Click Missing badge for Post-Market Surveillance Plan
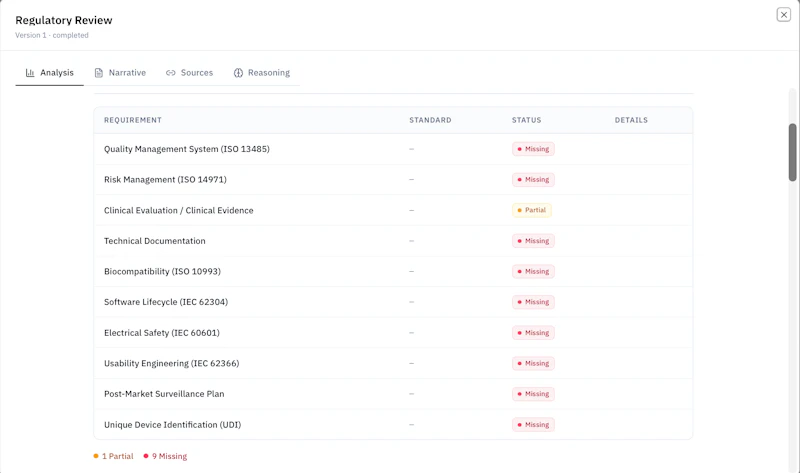Image resolution: width=800 pixels, height=473 pixels. coord(533,394)
